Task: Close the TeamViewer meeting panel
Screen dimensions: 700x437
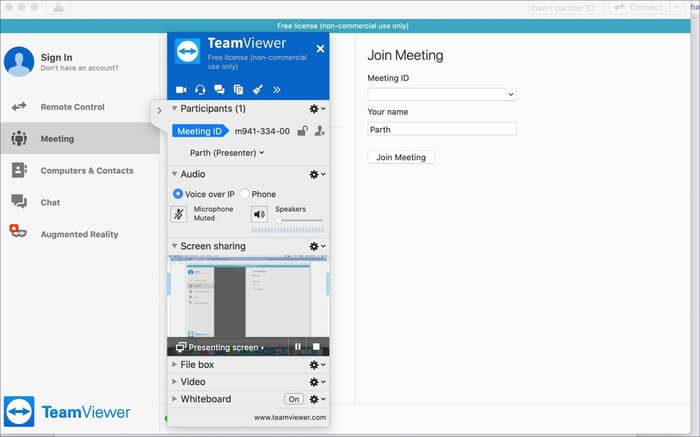Action: [x=320, y=49]
